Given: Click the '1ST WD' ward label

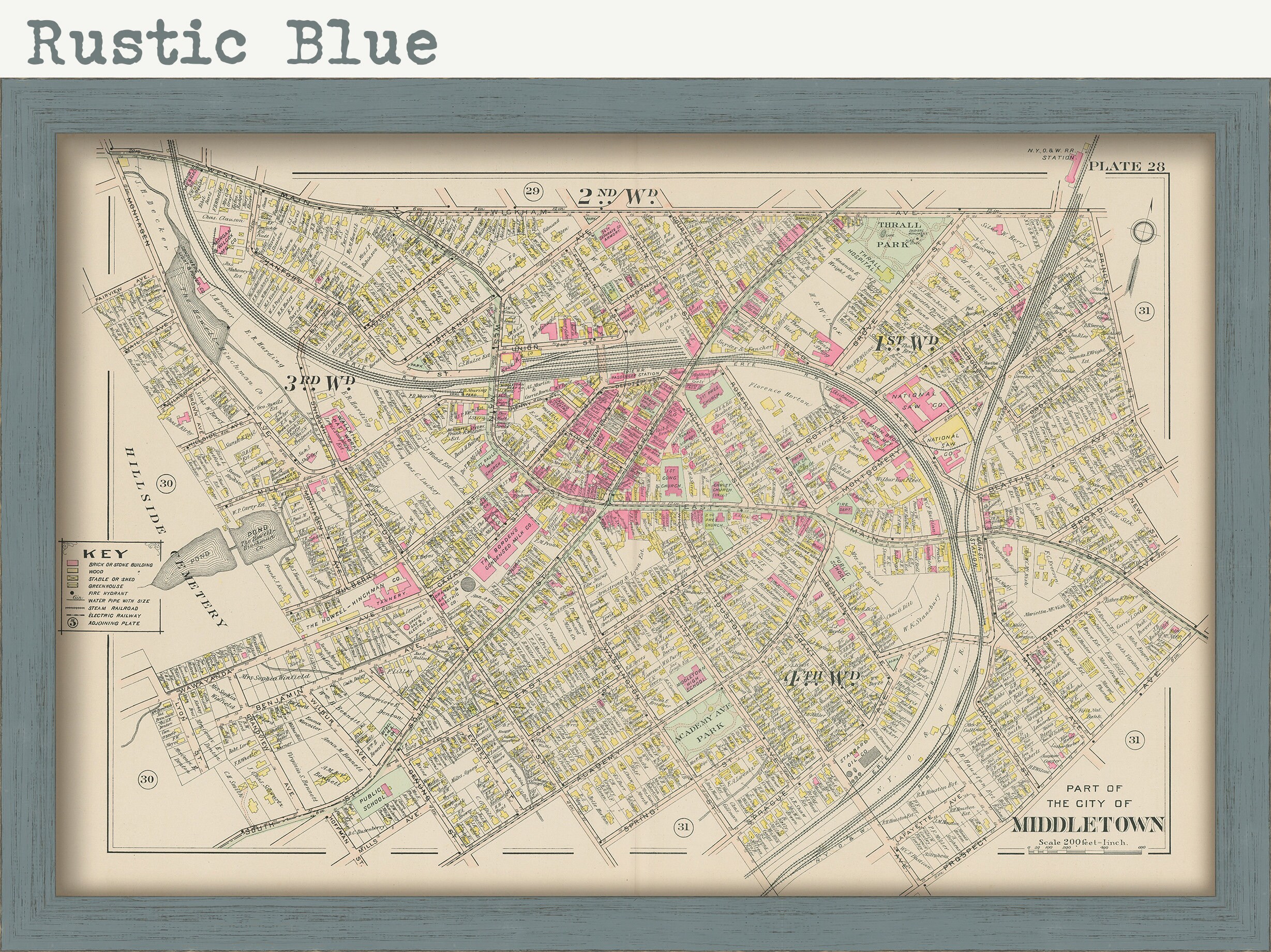Looking at the screenshot, I should tap(906, 343).
